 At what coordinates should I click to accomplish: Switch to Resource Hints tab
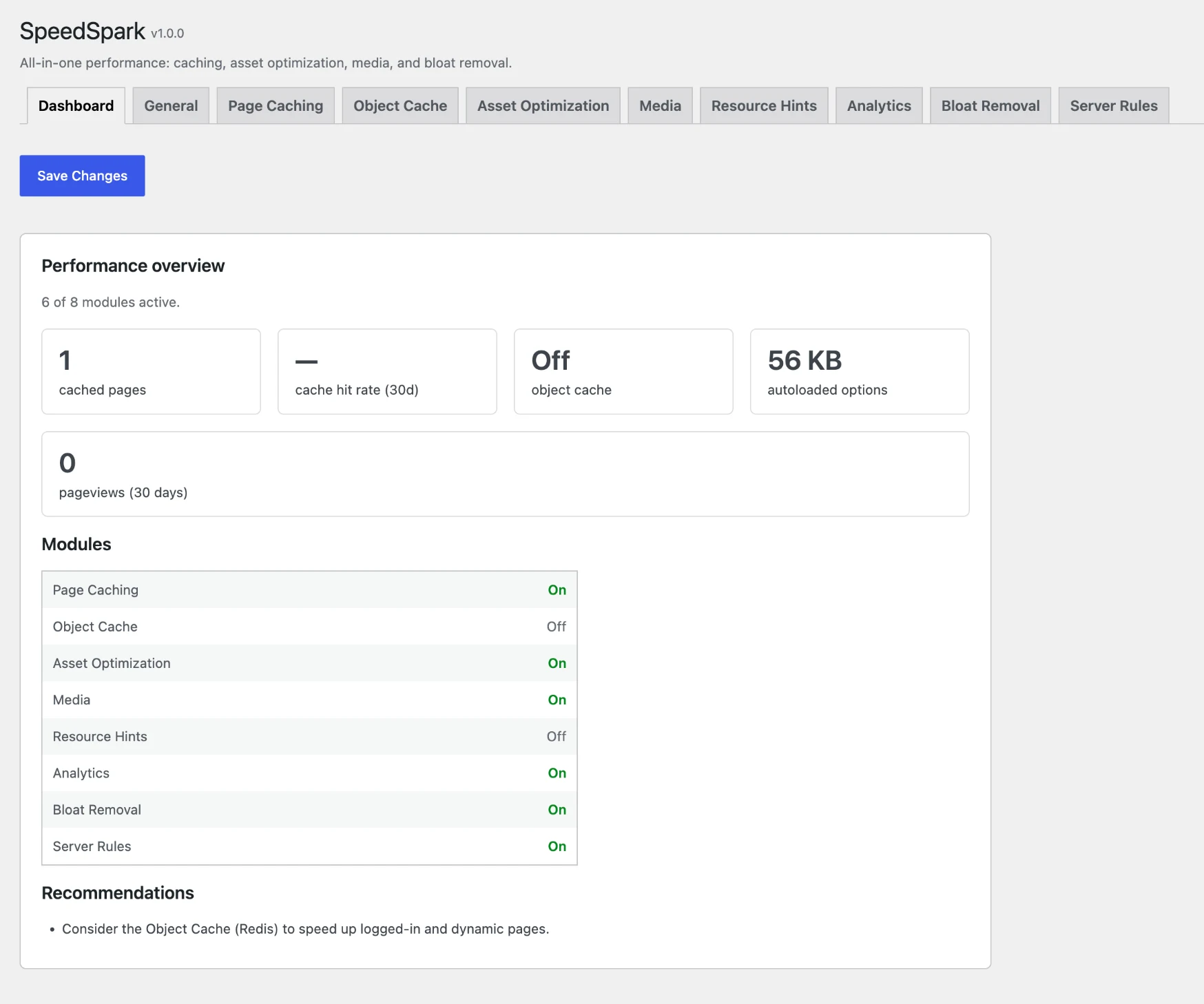pos(764,106)
